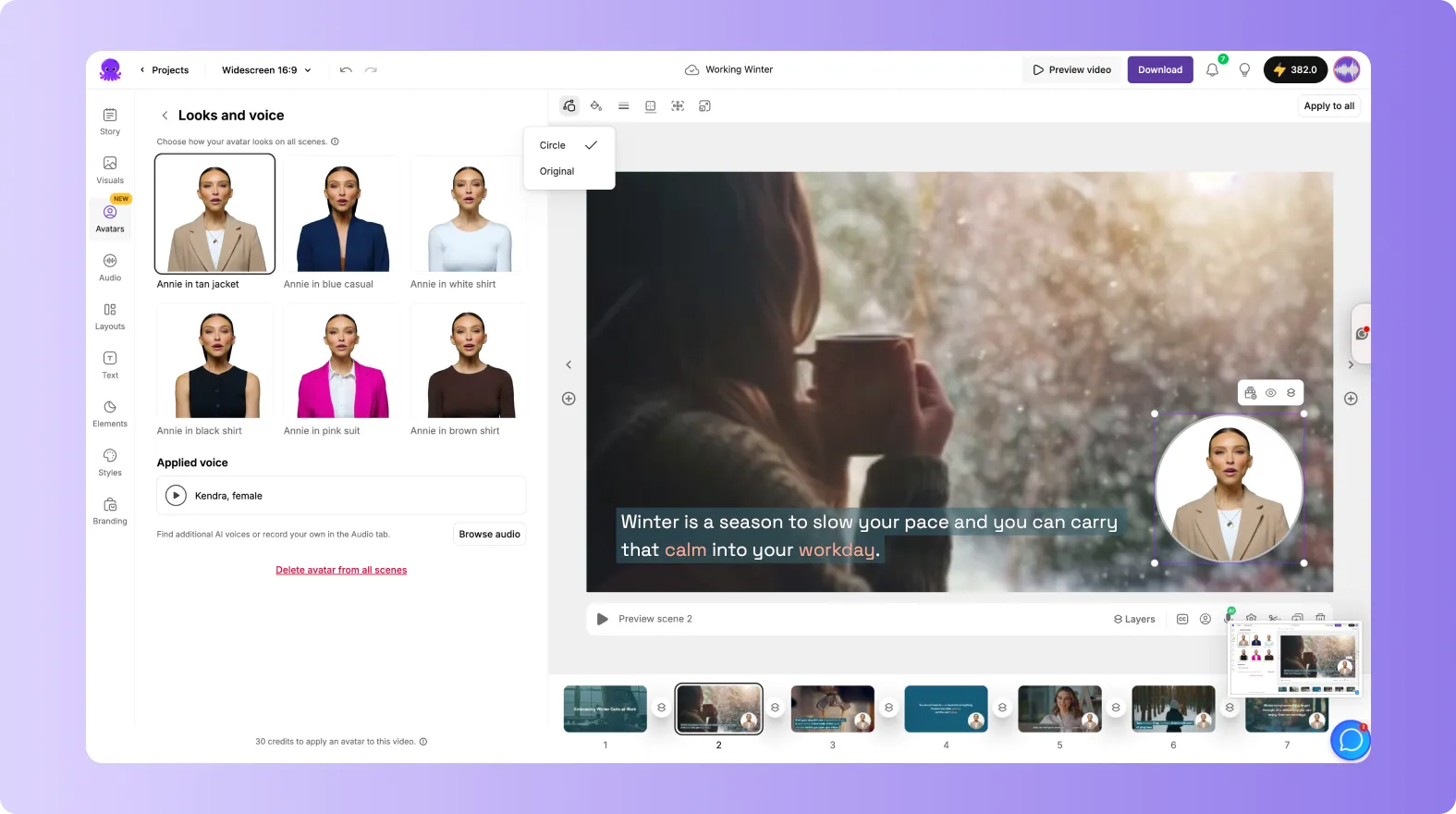Screen dimensions: 1456x814
Task: Click the 382.0 credits indicator
Action: pyautogui.click(x=1295, y=69)
